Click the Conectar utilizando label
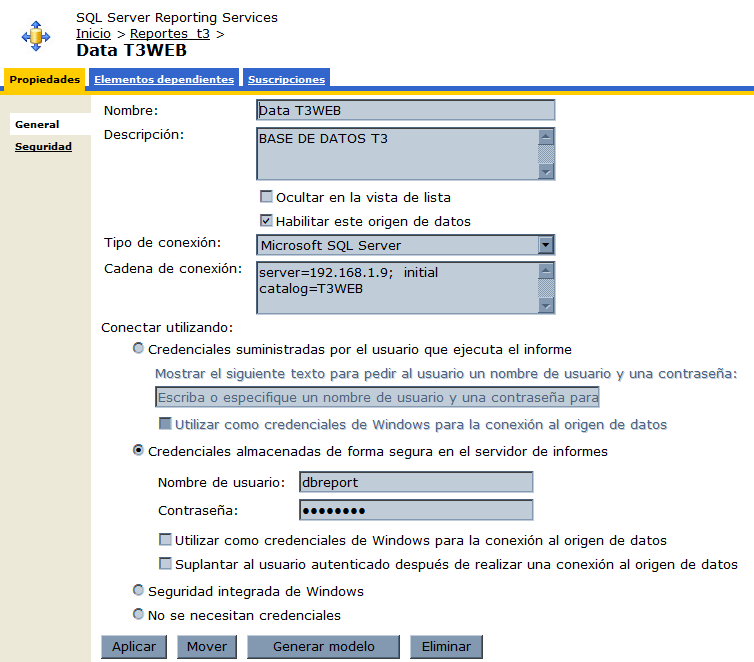 (167, 327)
